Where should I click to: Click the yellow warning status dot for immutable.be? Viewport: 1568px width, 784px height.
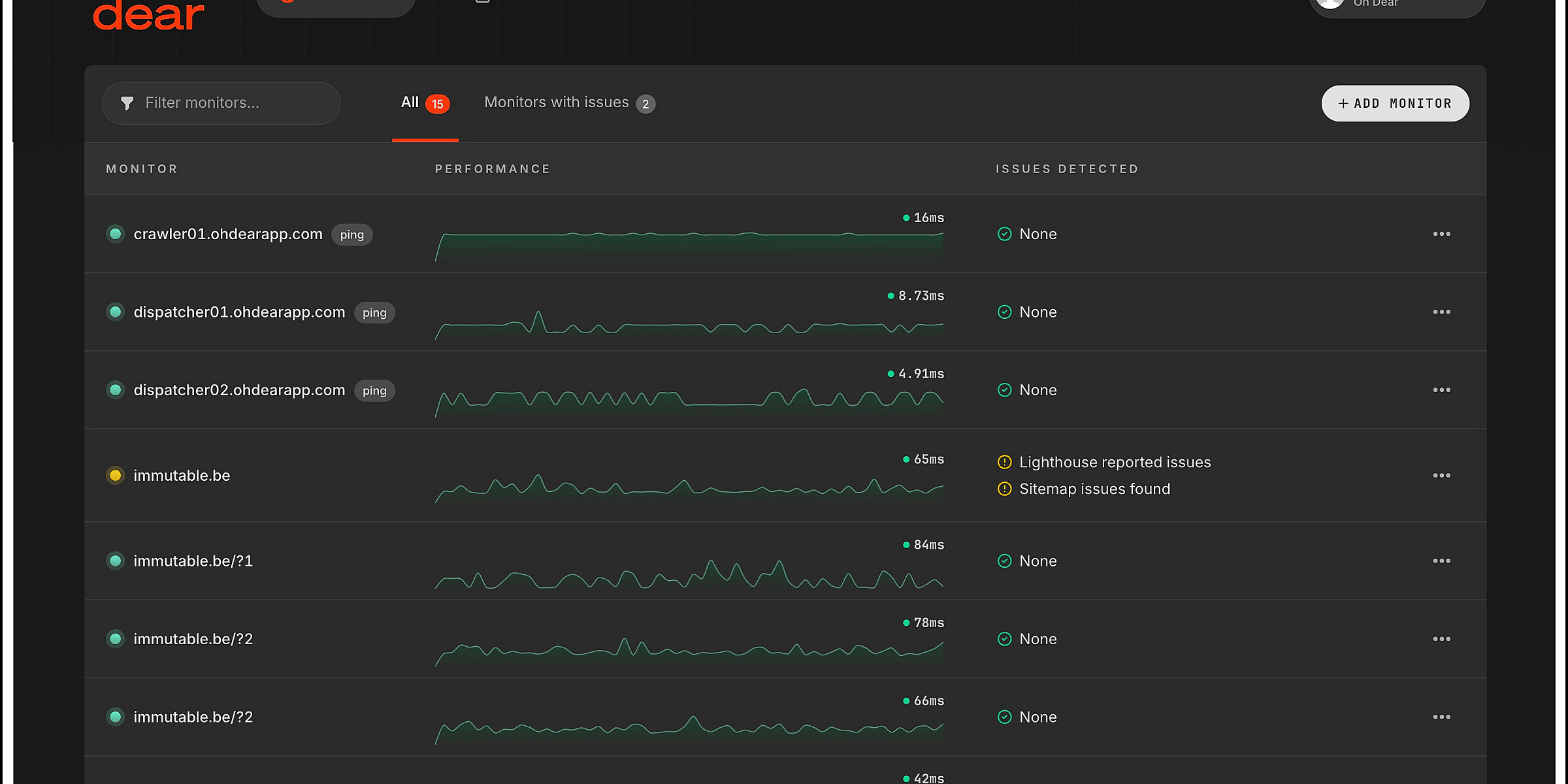116,476
